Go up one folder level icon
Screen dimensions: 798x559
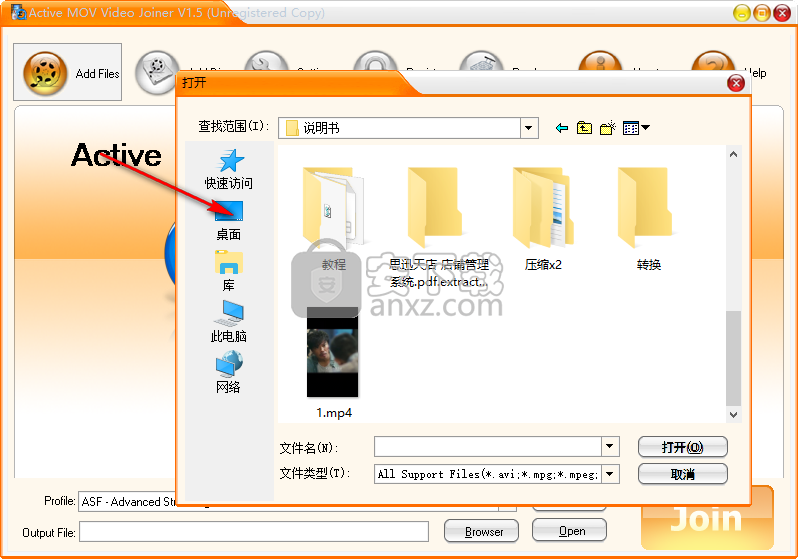coord(584,128)
